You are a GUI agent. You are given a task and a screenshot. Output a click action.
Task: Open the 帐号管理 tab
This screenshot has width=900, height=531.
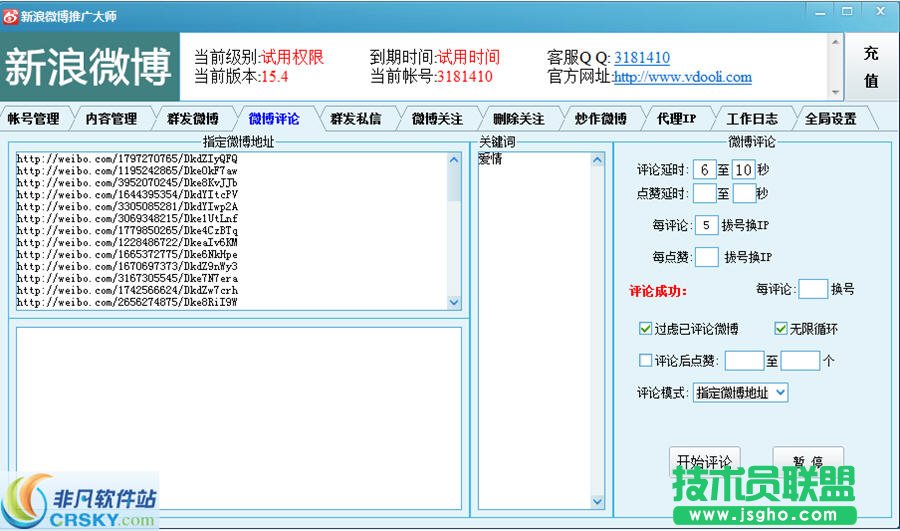[33, 119]
